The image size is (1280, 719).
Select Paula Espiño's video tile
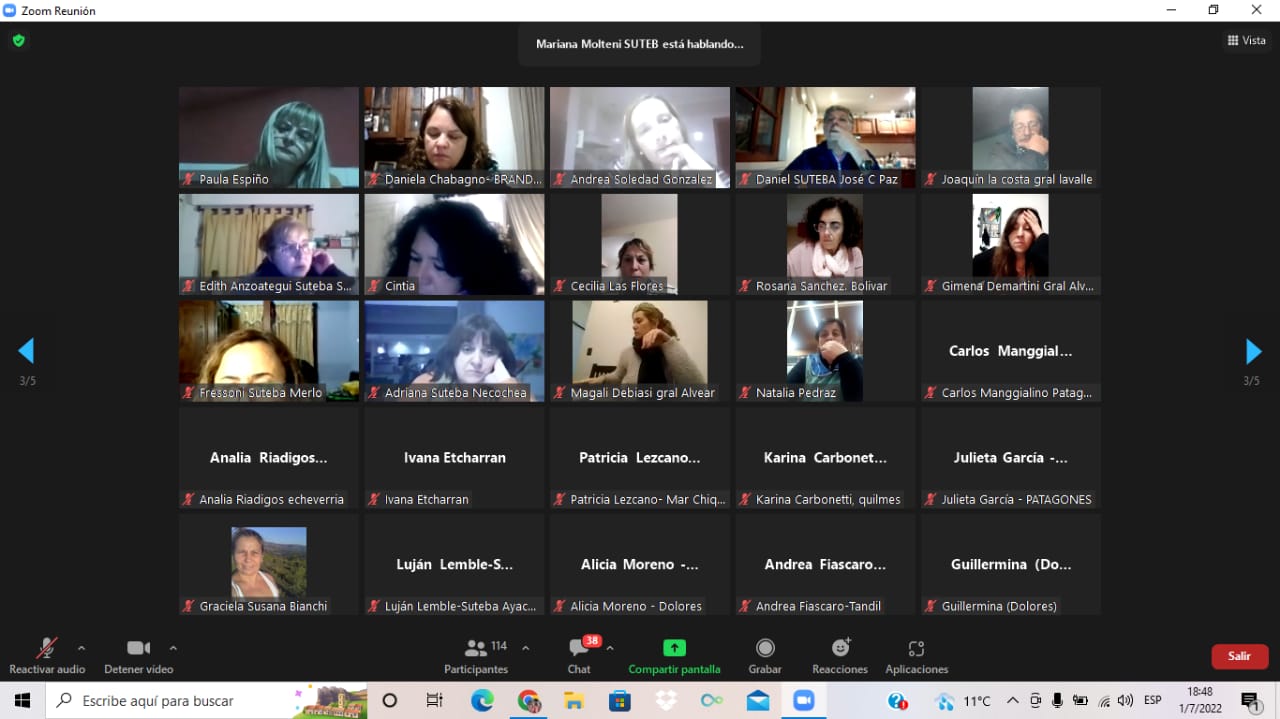pos(268,137)
